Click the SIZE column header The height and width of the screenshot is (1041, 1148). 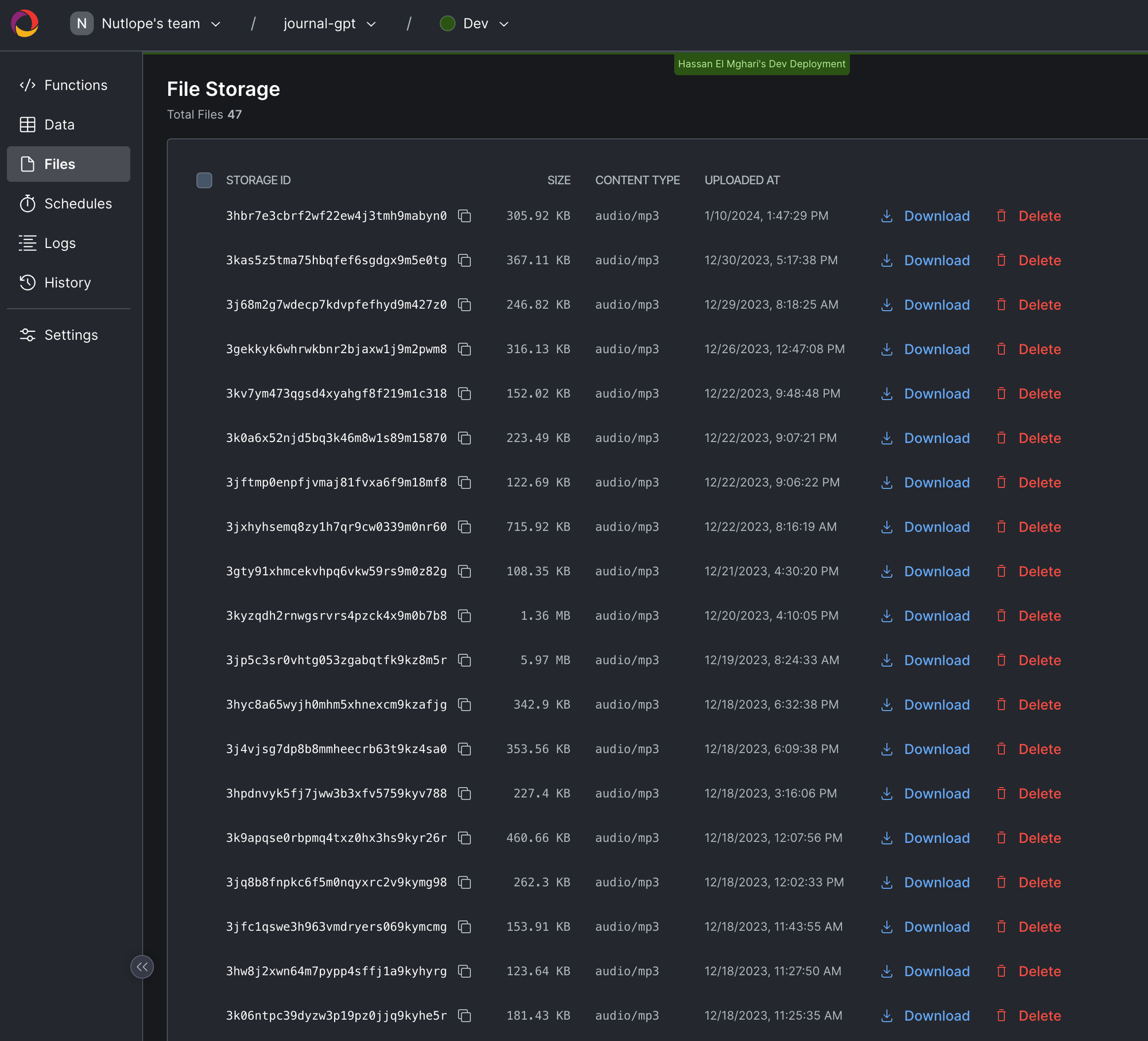(x=559, y=180)
